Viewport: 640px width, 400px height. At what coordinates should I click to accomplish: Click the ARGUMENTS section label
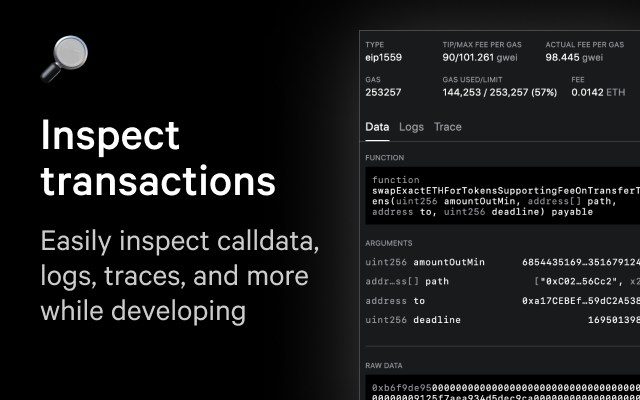tap(391, 243)
